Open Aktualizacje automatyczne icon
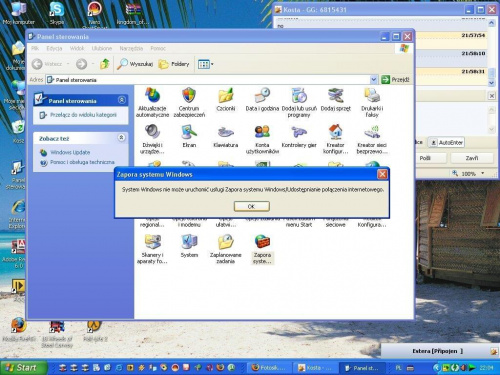500x375 pixels. point(152,102)
